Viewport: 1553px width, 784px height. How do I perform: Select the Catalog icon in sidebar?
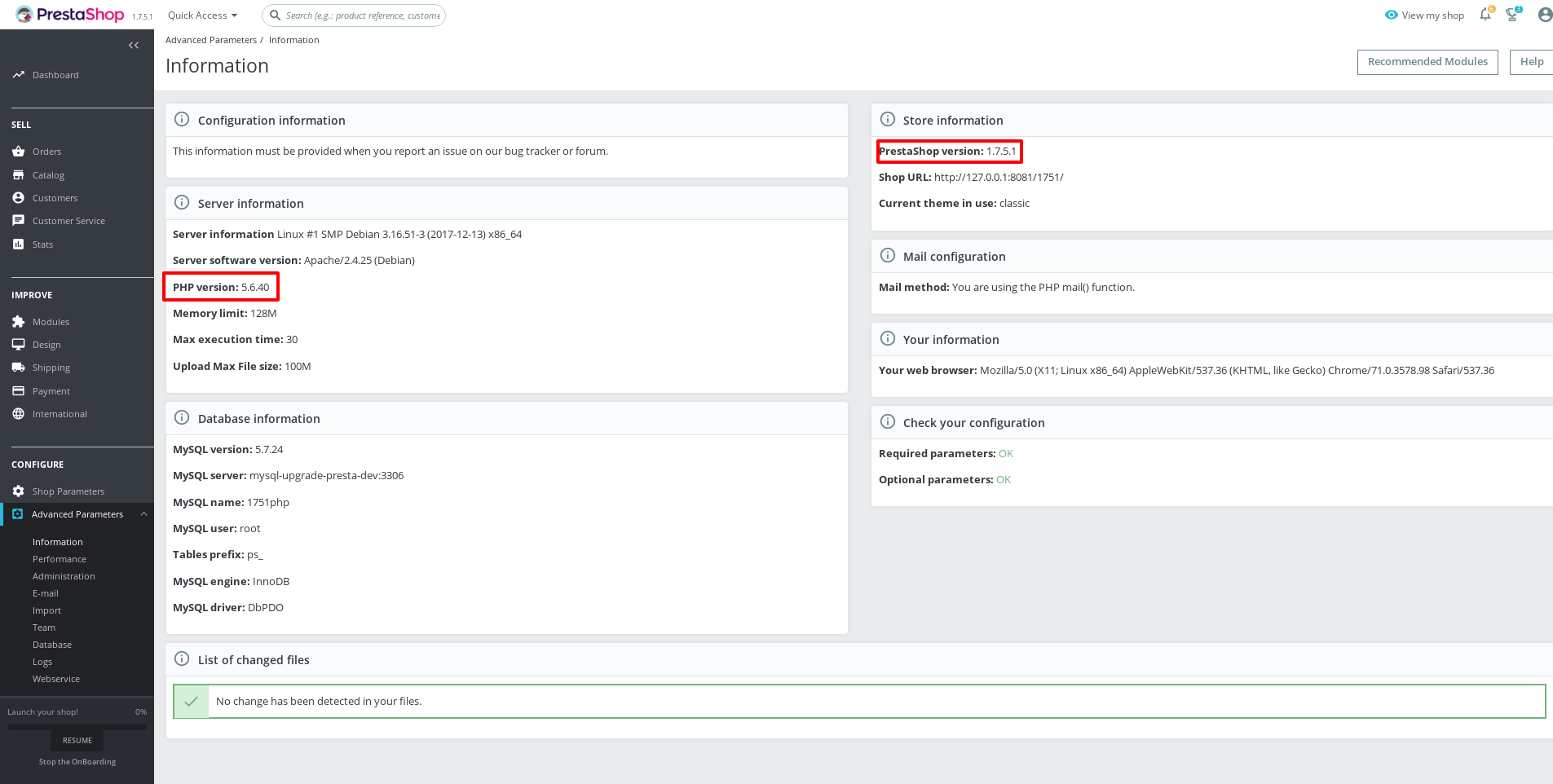coord(19,174)
